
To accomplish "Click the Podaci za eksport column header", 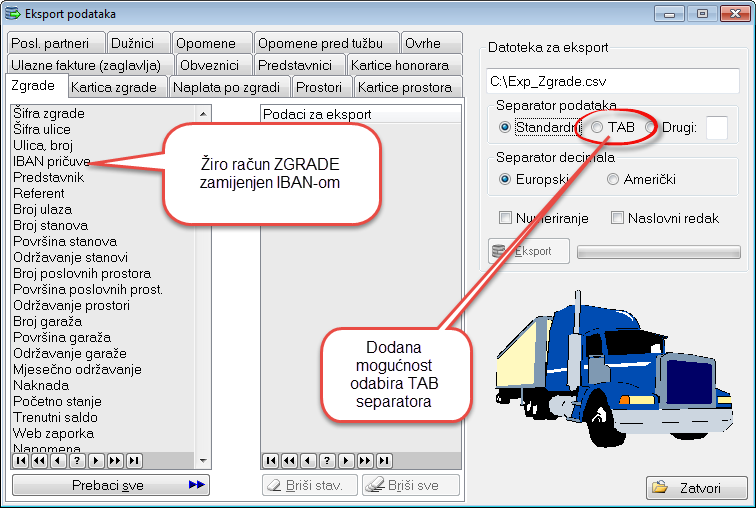I will [361, 114].
